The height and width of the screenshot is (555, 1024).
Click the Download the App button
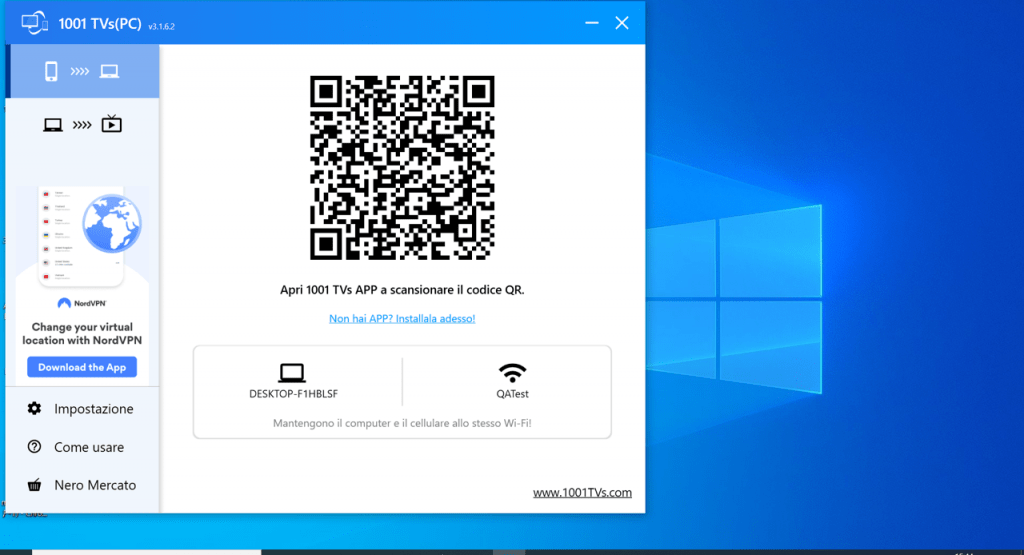coord(82,367)
